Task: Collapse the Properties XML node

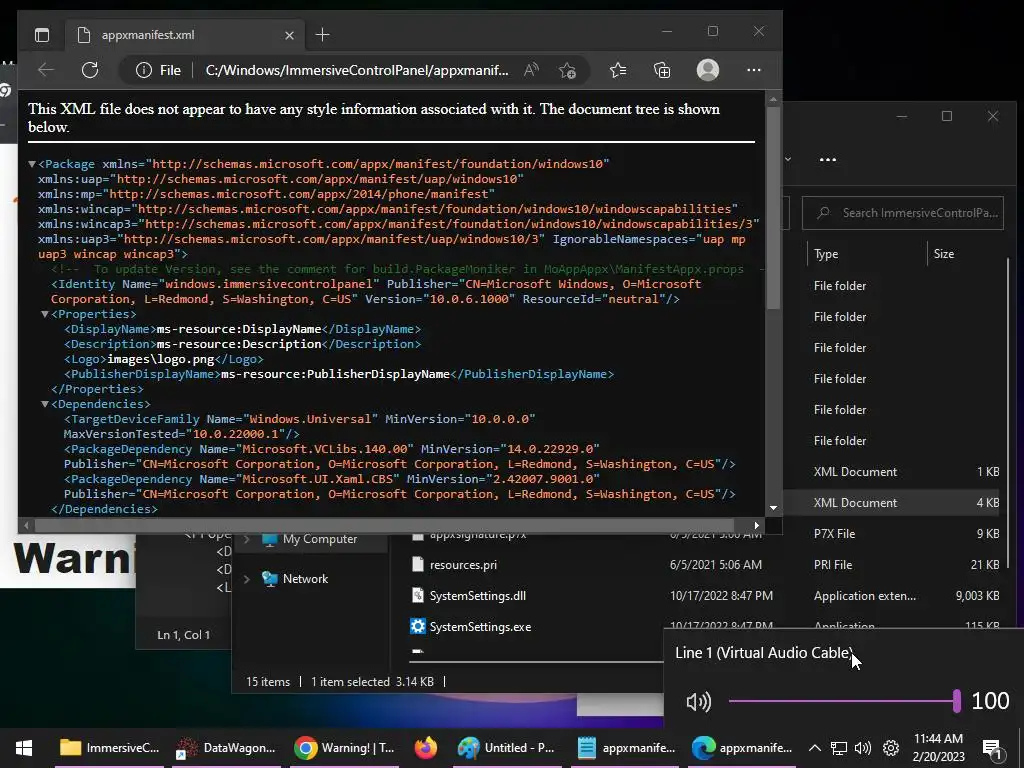Action: click(45, 314)
